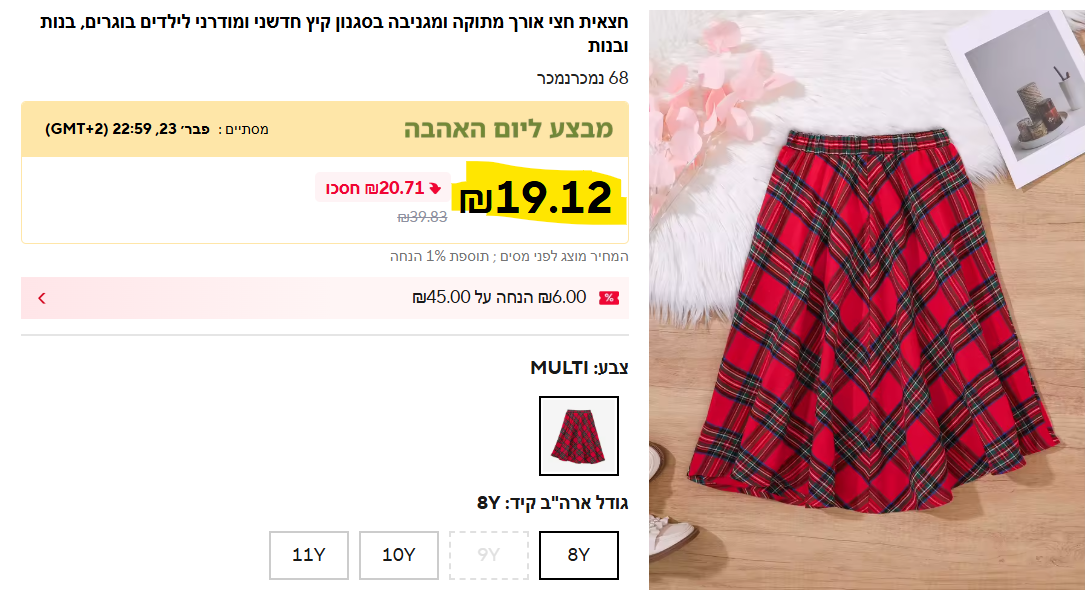The height and width of the screenshot is (591, 1086).
Task: Click the product title text
Action: 334,34
